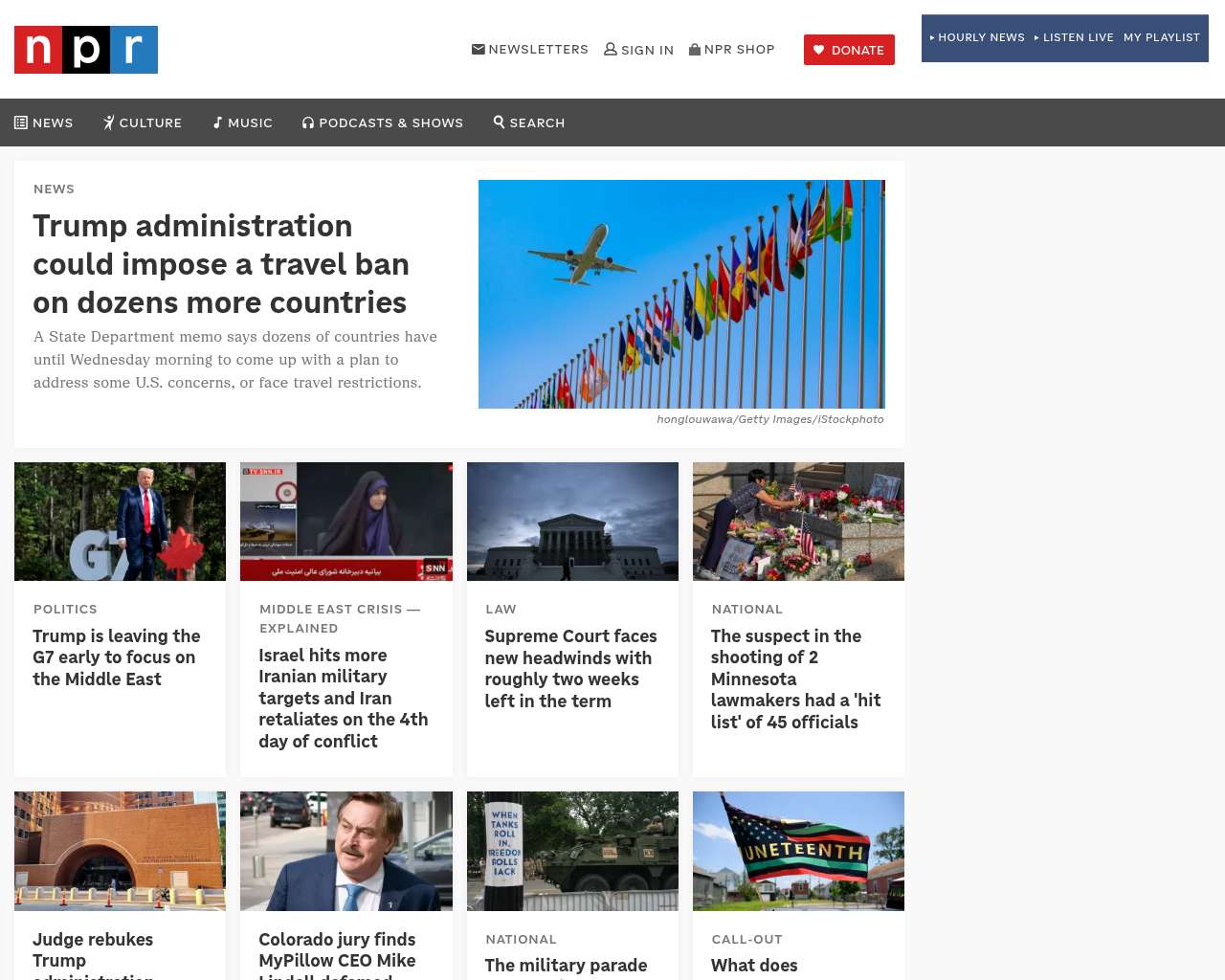Click the Culture section icon

coord(109,122)
